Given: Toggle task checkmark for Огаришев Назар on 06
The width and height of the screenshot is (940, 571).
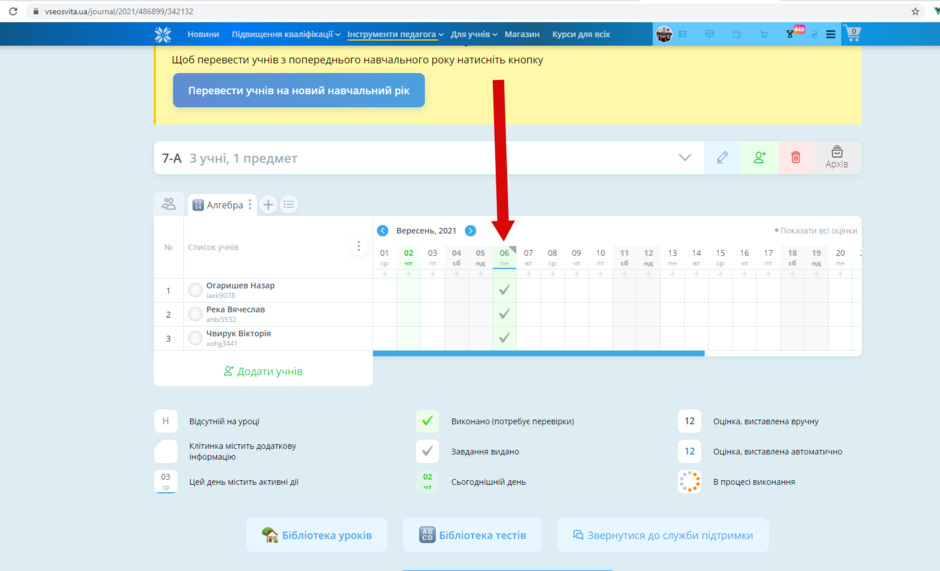Looking at the screenshot, I should (x=504, y=290).
